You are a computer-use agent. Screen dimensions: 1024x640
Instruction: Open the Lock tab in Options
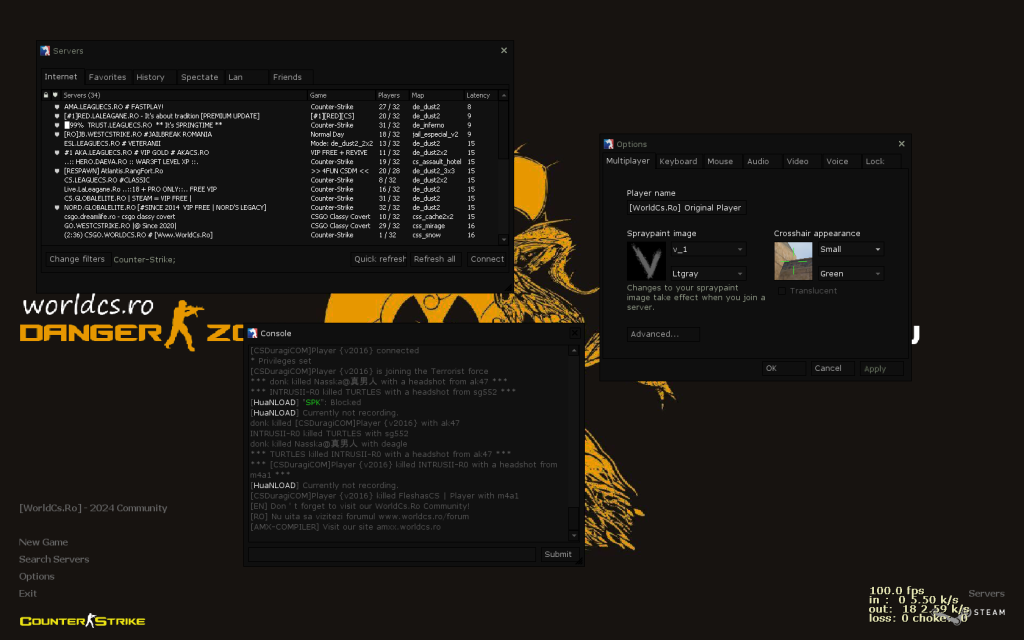879,161
